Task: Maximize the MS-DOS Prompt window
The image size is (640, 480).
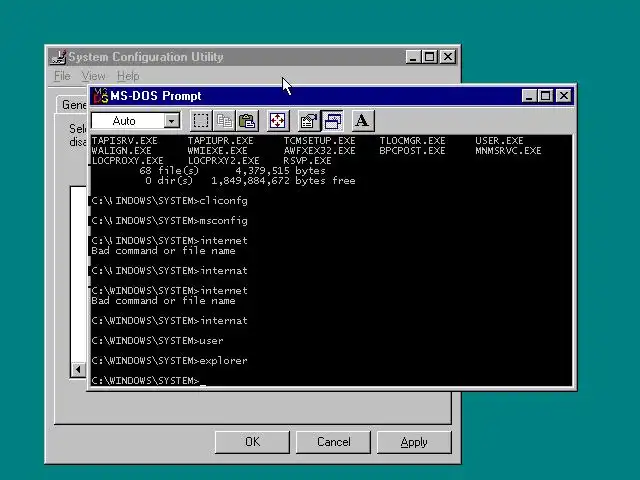Action: pyautogui.click(x=545, y=96)
